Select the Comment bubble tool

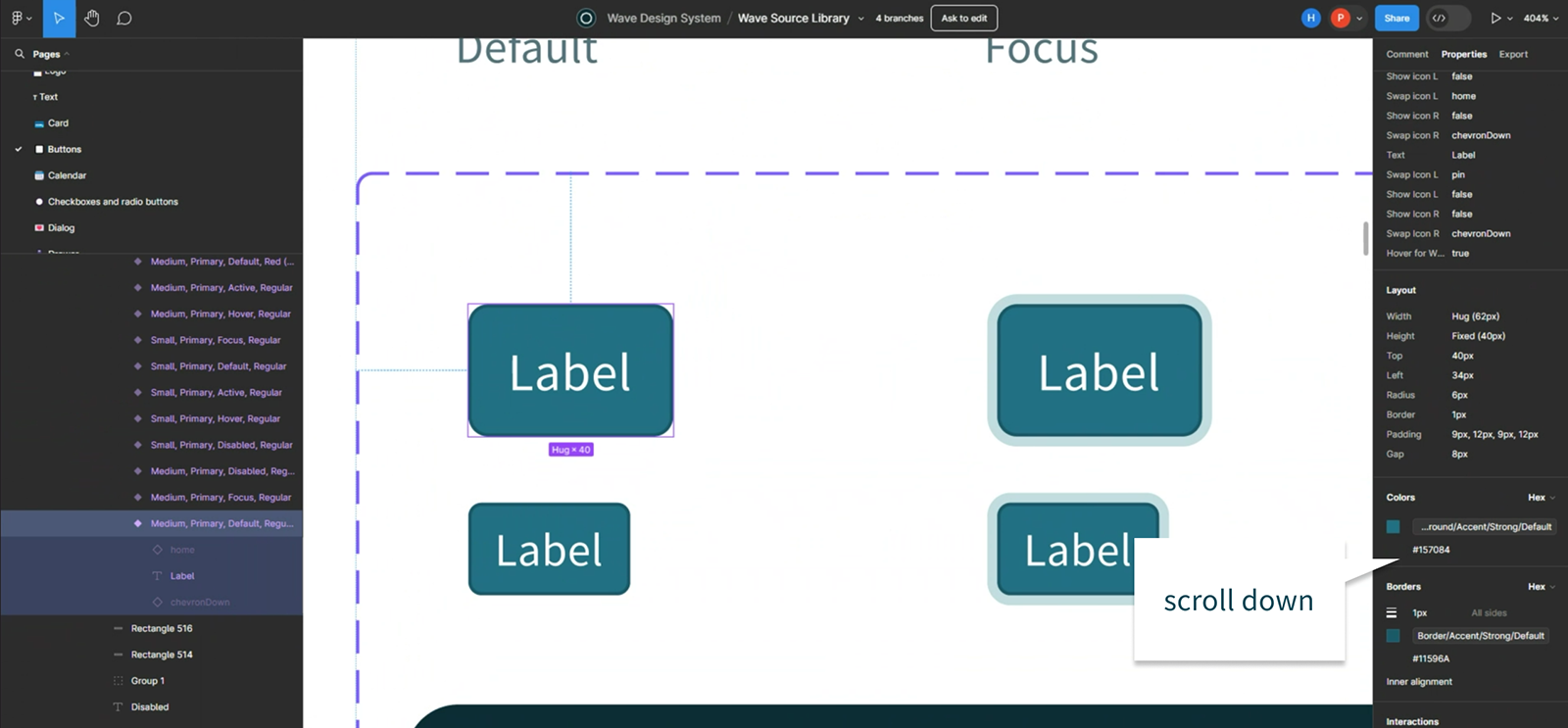coord(124,18)
